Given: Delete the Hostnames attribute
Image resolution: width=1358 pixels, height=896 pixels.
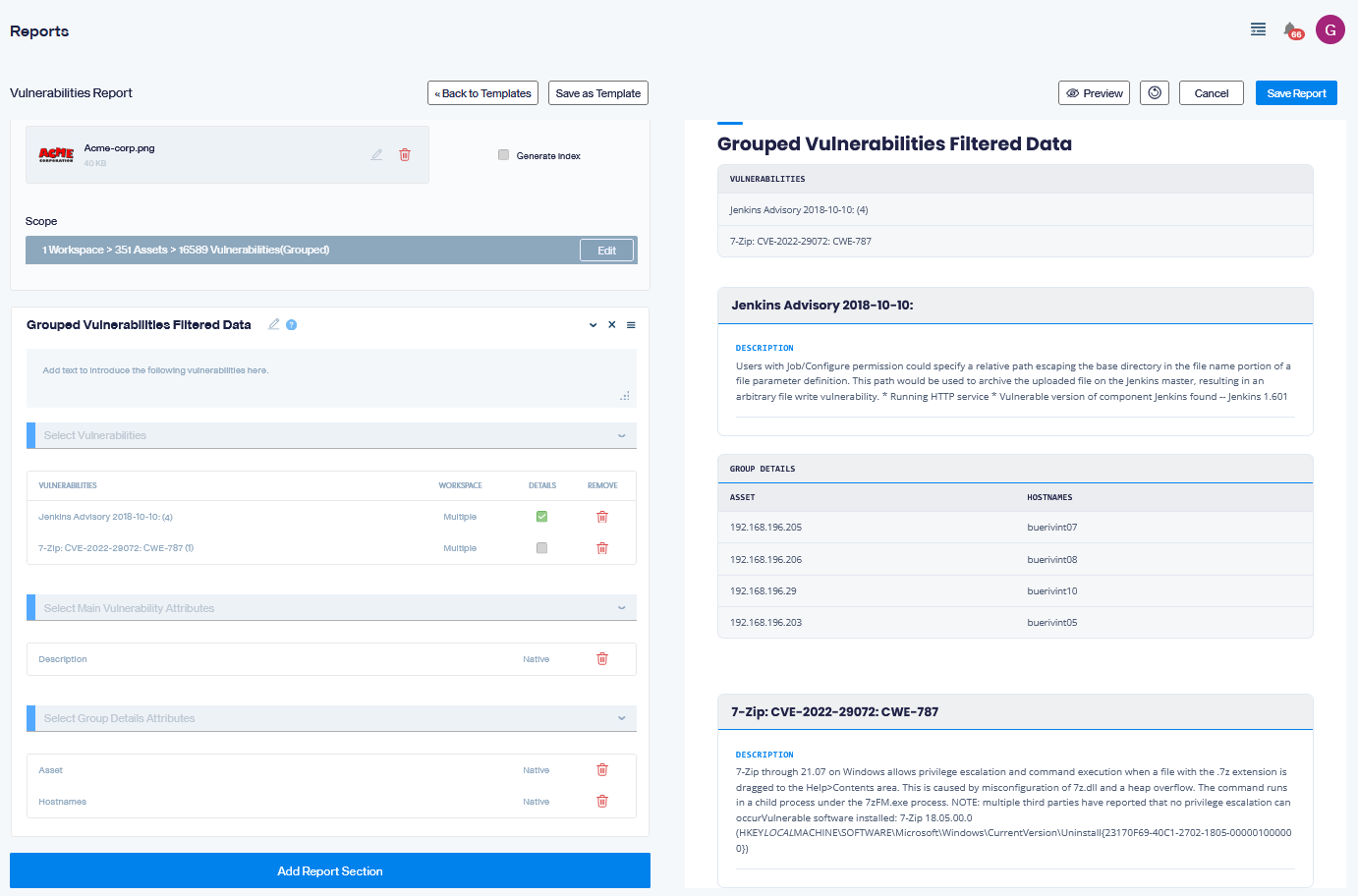Looking at the screenshot, I should coord(602,802).
